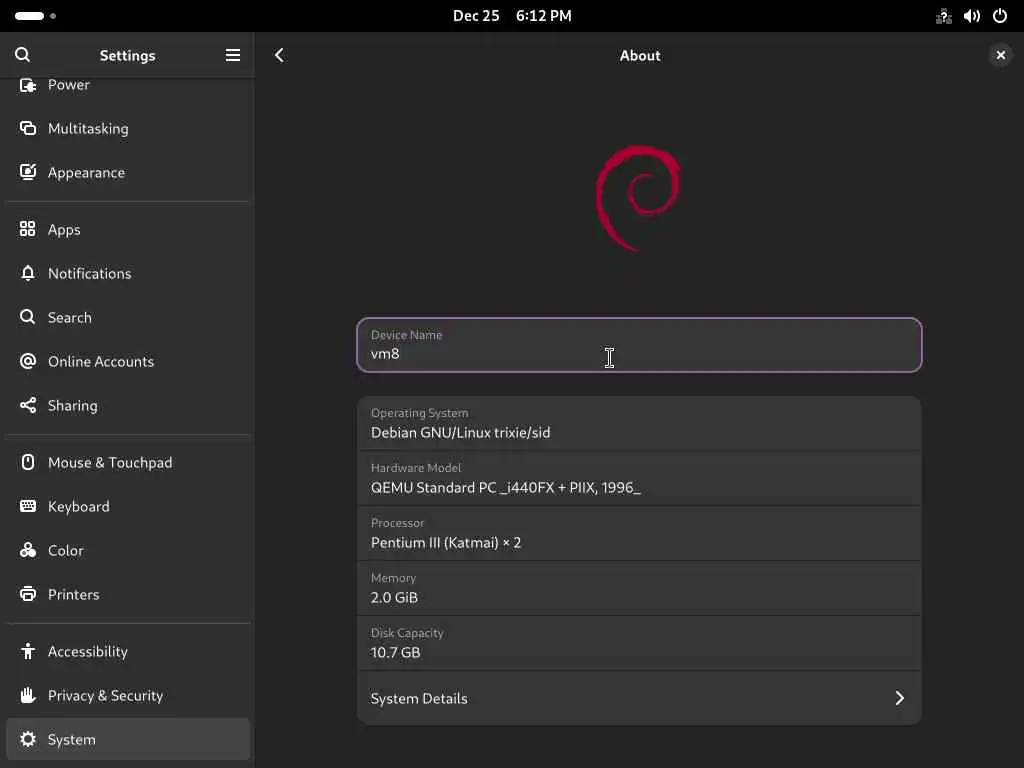Viewport: 1024px width, 768px height.
Task: Open the clock showing Dec 25 6:12 PM
Action: click(x=512, y=16)
